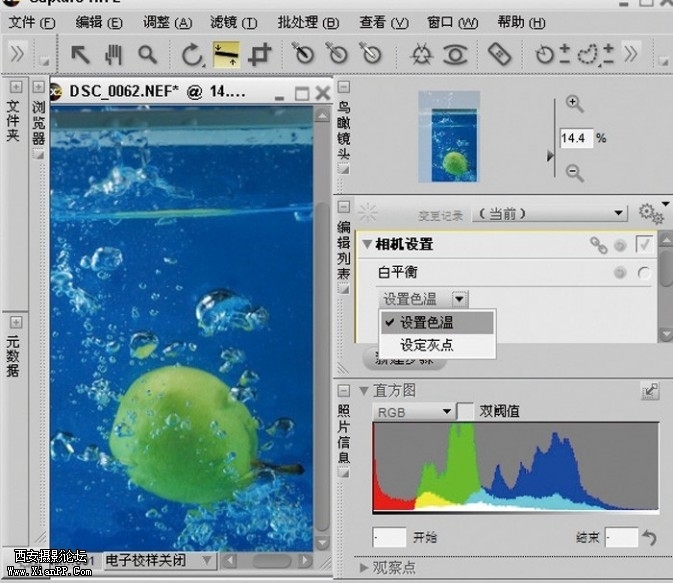Select the red-eye control point tool
Image resolution: width=673 pixels, height=583 pixels.
pyautogui.click(x=455, y=55)
